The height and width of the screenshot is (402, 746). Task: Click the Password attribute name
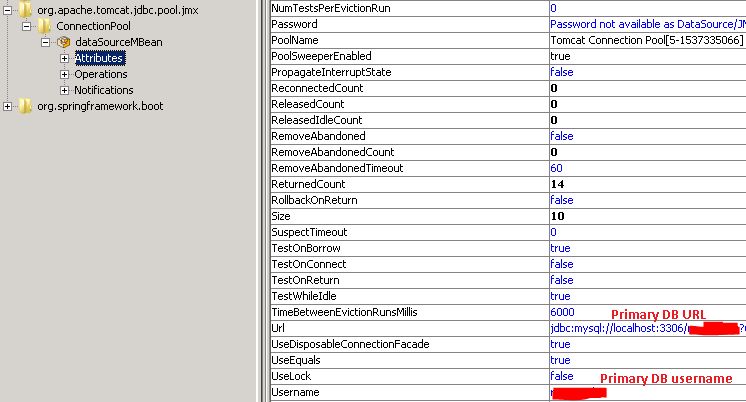pyautogui.click(x=294, y=24)
